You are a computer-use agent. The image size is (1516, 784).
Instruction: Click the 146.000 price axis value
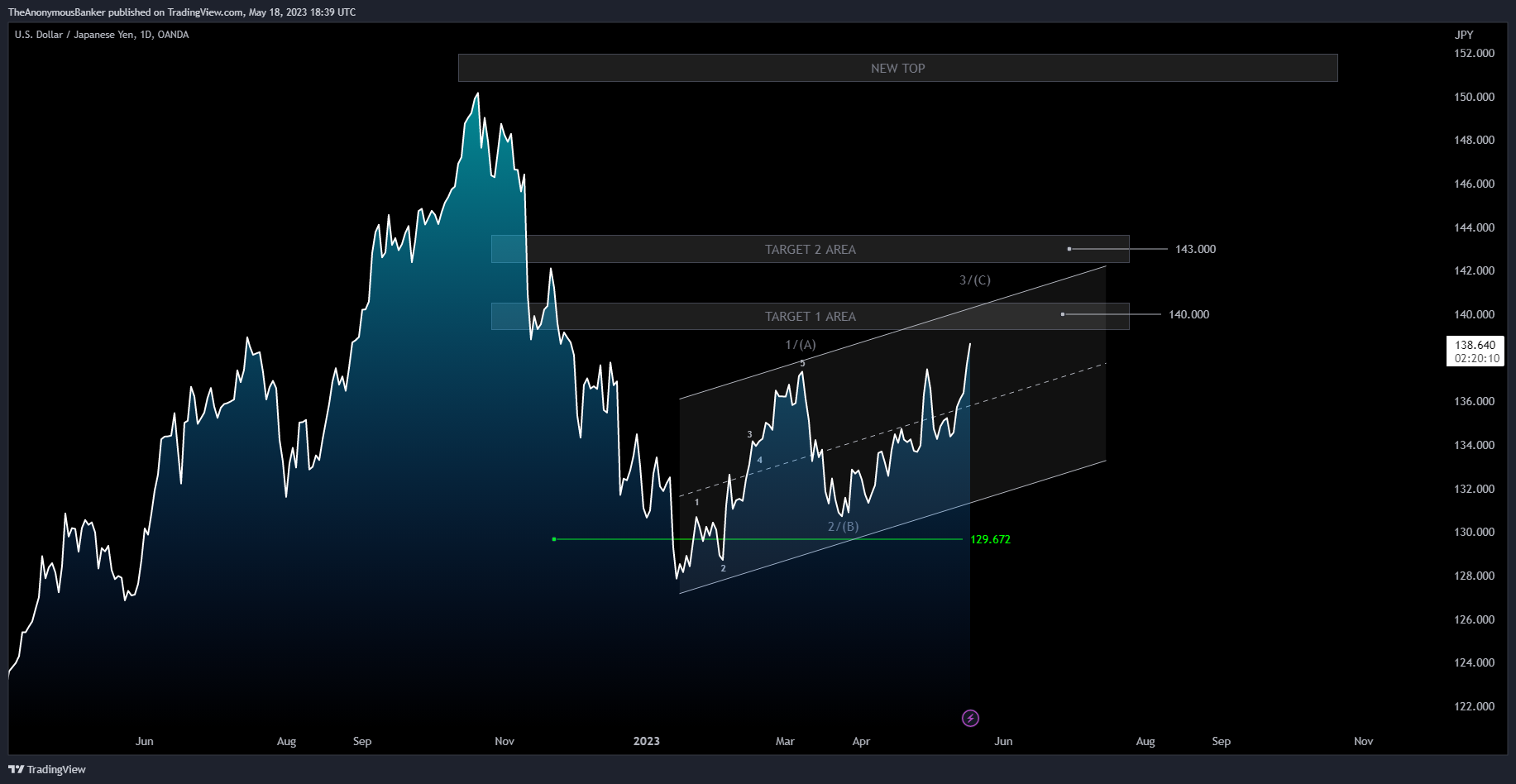1474,184
